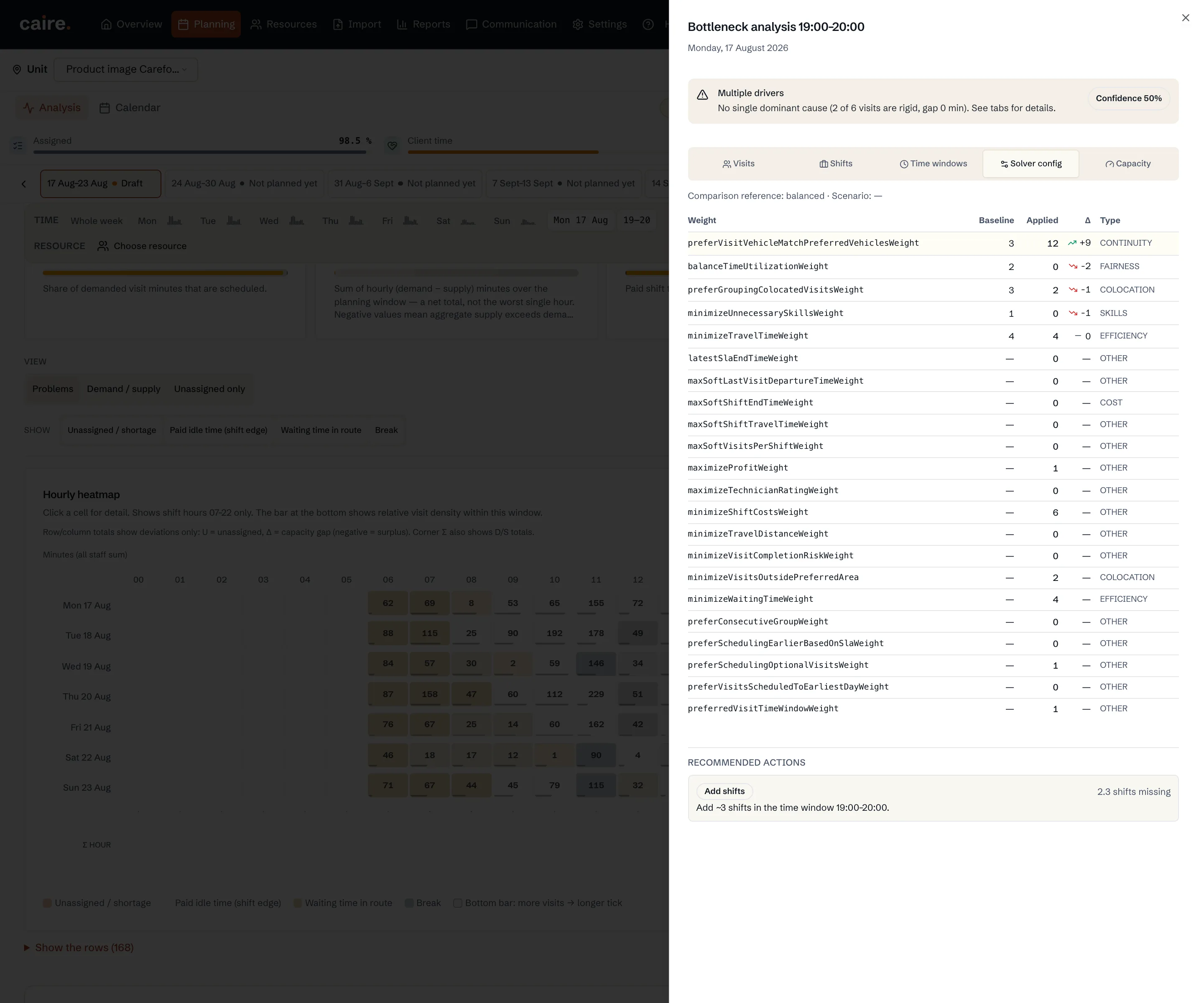Open the Calendar tab
1204x1003 pixels.
[x=130, y=108]
